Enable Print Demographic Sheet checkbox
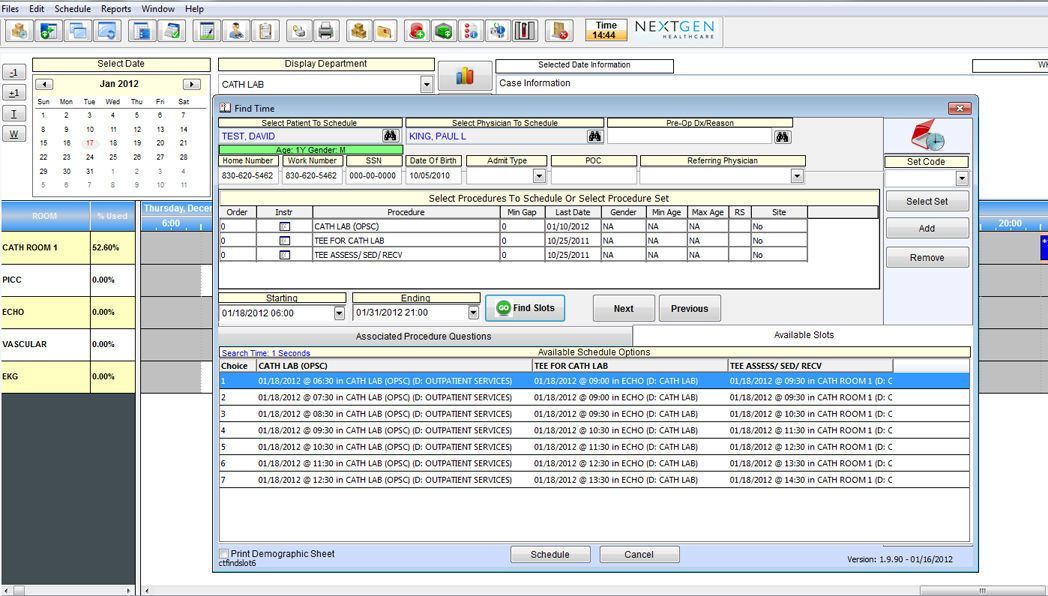 tap(224, 554)
